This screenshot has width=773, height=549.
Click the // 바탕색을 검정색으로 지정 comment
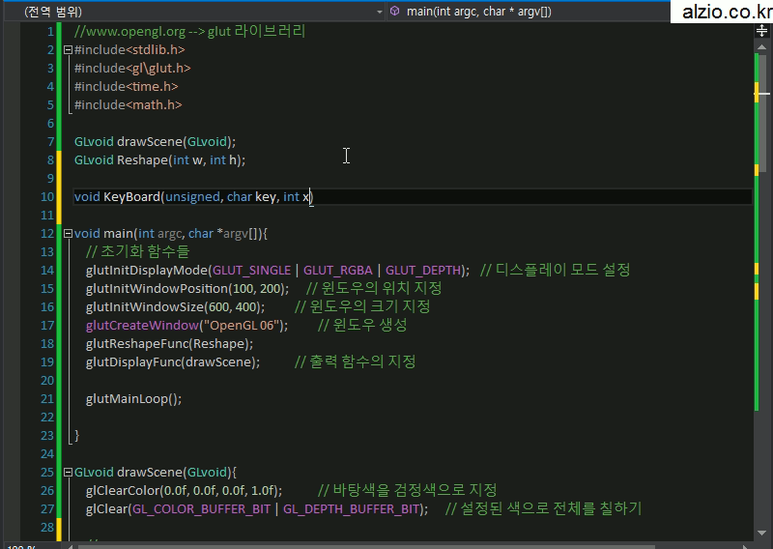pyautogui.click(x=407, y=490)
